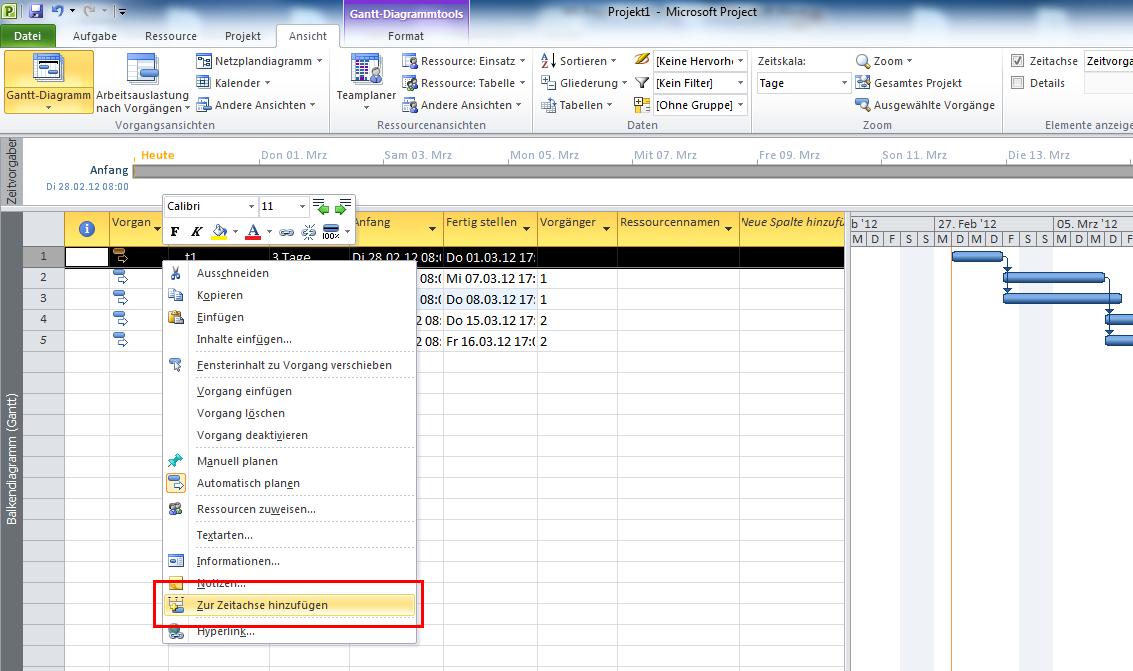Screen dimensions: 1133x671
Task: Choose Textarten from context menu
Action: pyautogui.click(x=290, y=535)
